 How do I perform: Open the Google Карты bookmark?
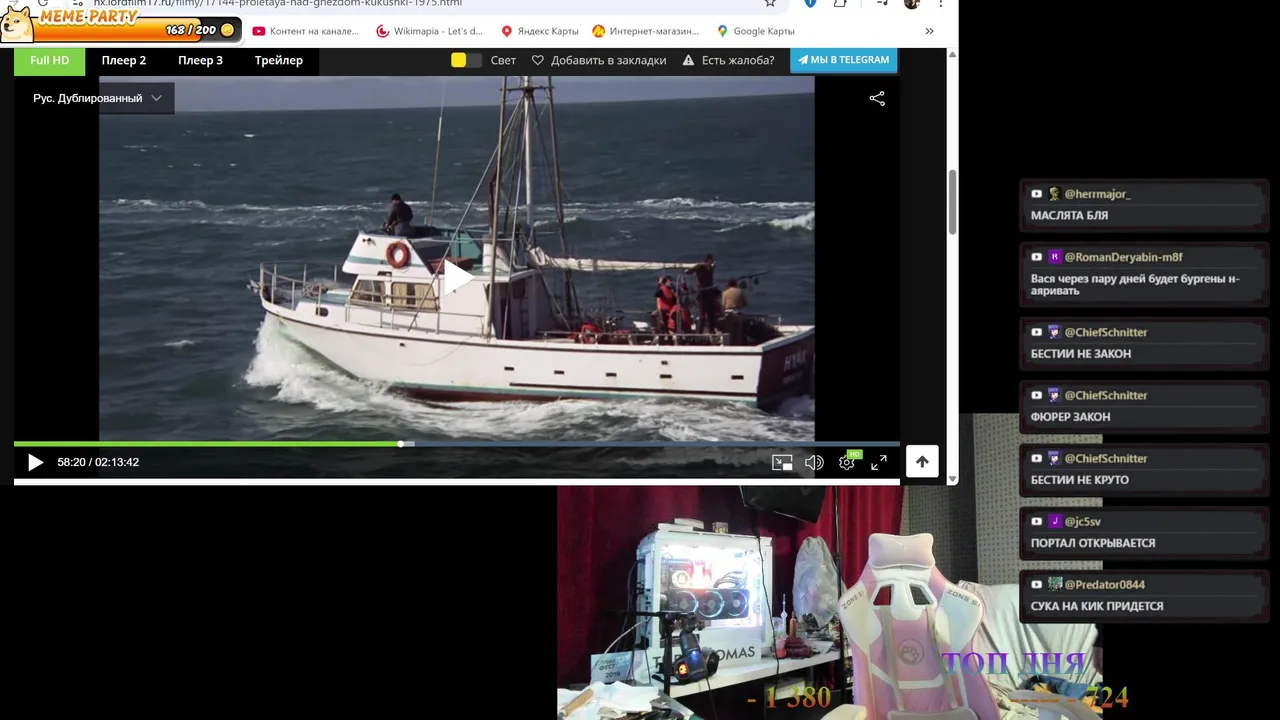tap(756, 31)
